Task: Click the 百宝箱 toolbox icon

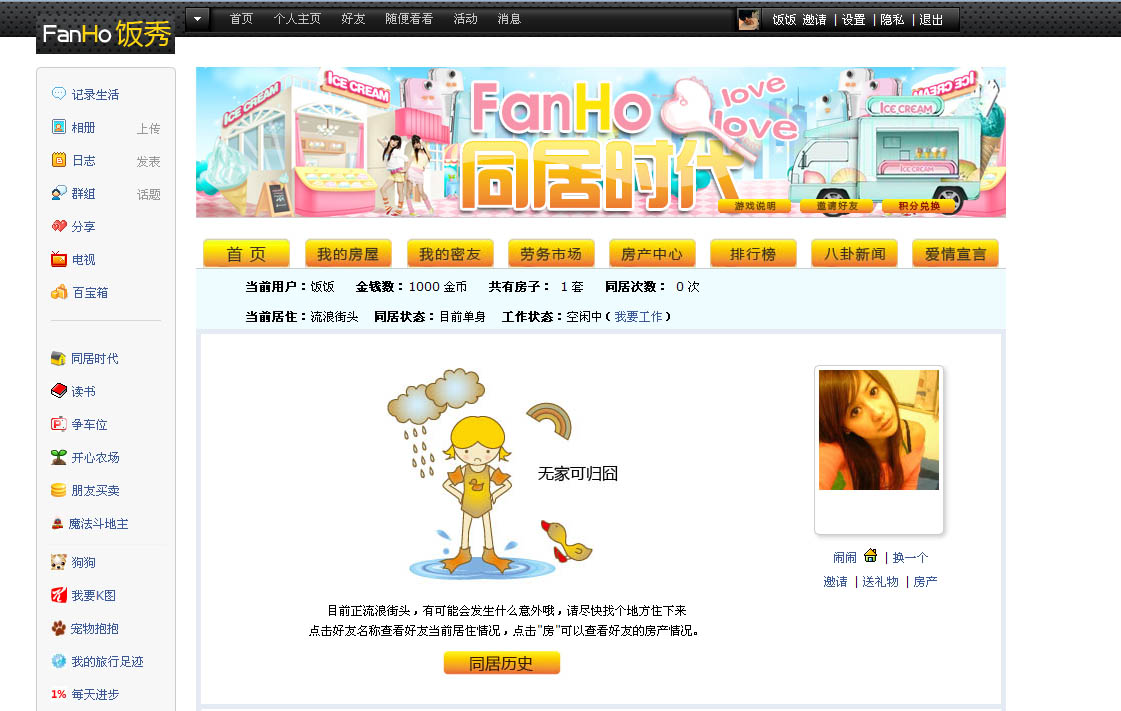Action: pos(59,292)
